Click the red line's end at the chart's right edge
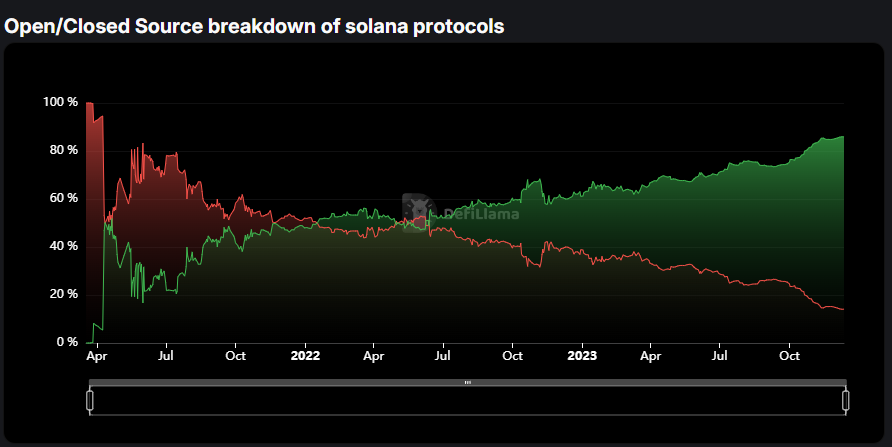Image resolution: width=892 pixels, height=447 pixels. tap(843, 309)
